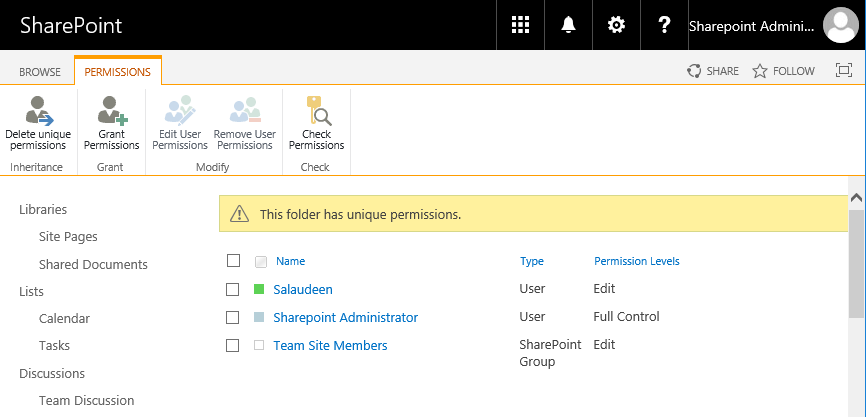Click the scrollbar up arrow
Image resolution: width=868 pixels, height=417 pixels.
pos(856,198)
